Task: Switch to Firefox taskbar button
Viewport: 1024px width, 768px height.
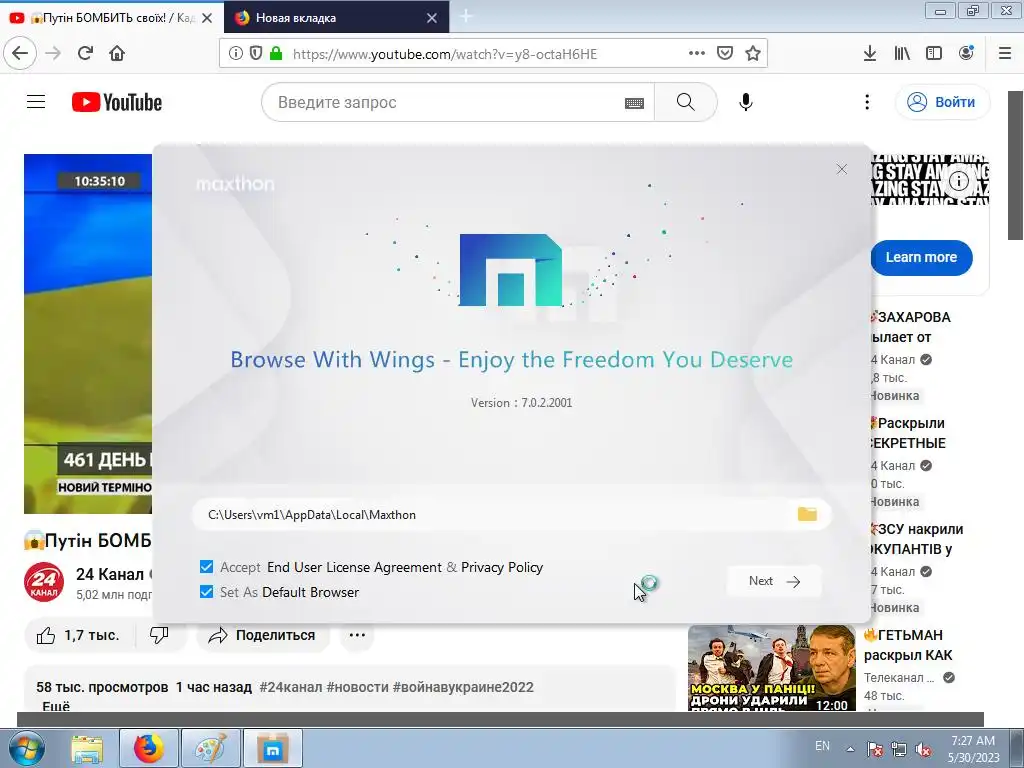Action: click(149, 748)
